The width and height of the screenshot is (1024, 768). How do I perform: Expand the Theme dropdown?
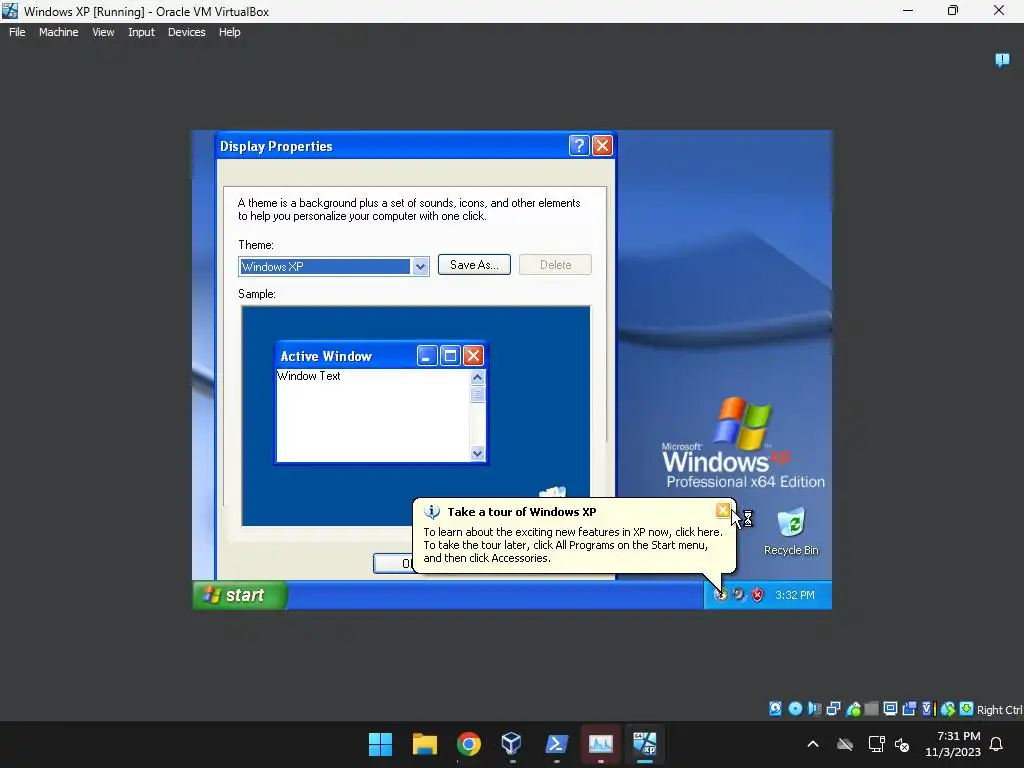coord(420,266)
